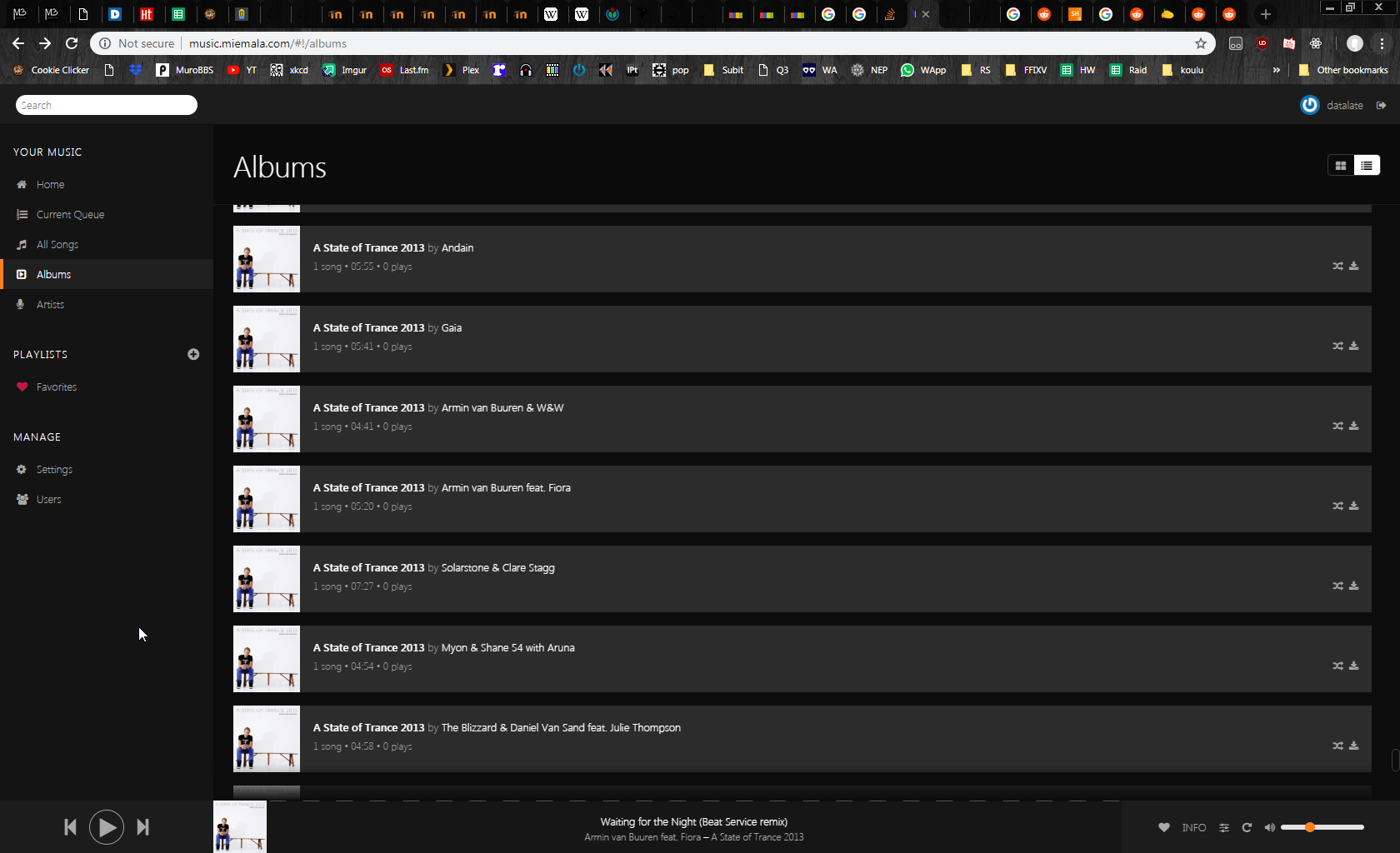
Task: Switch albums to list view
Action: (x=1367, y=166)
